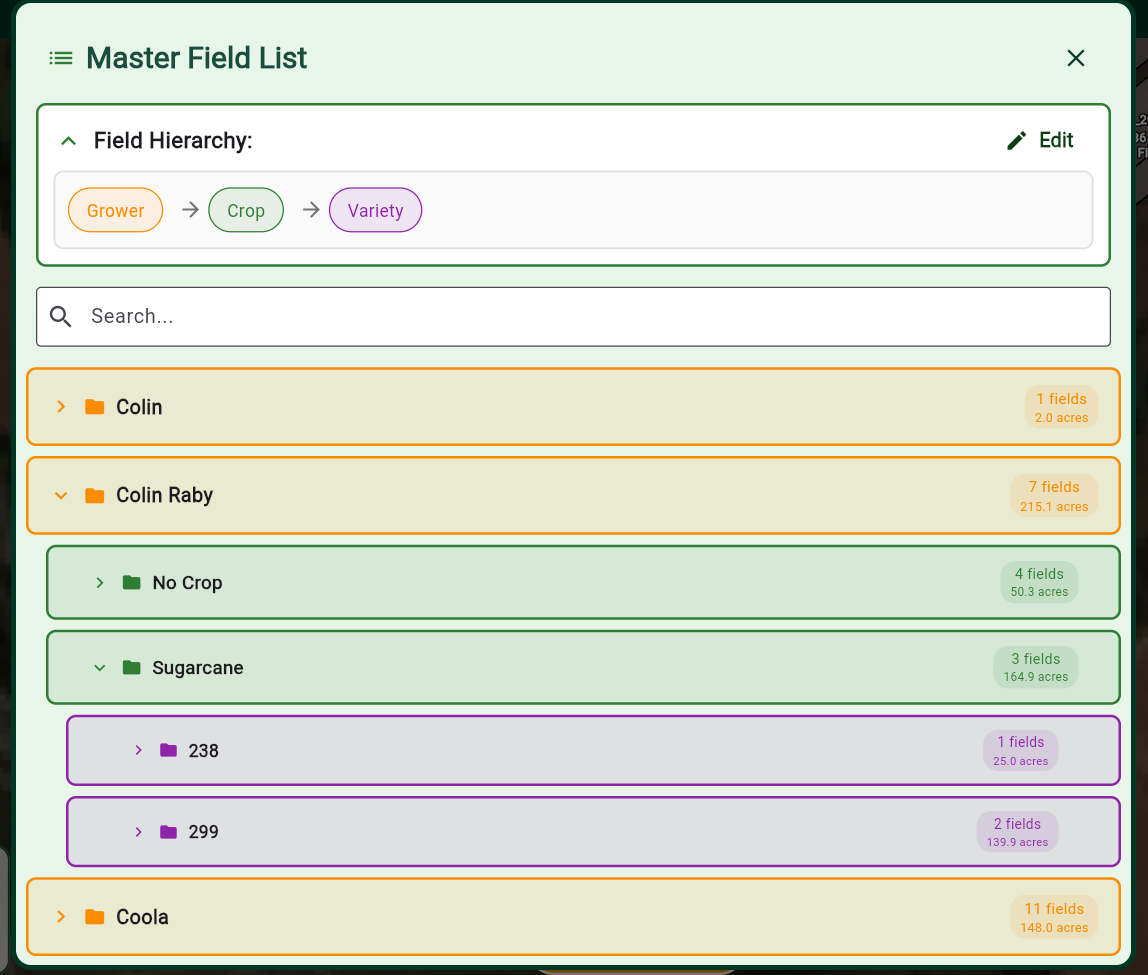Click the 7 fields badge on Colin Raby
The image size is (1148, 975).
pyautogui.click(x=1054, y=495)
